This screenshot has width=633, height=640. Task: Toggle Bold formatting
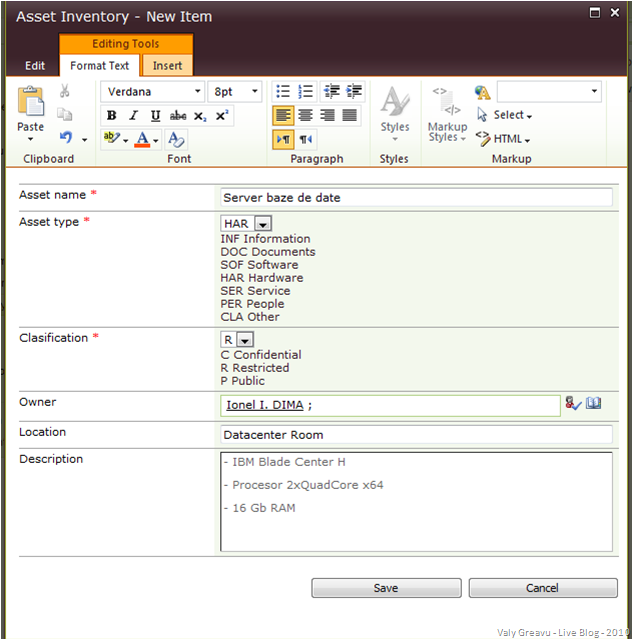pos(112,116)
